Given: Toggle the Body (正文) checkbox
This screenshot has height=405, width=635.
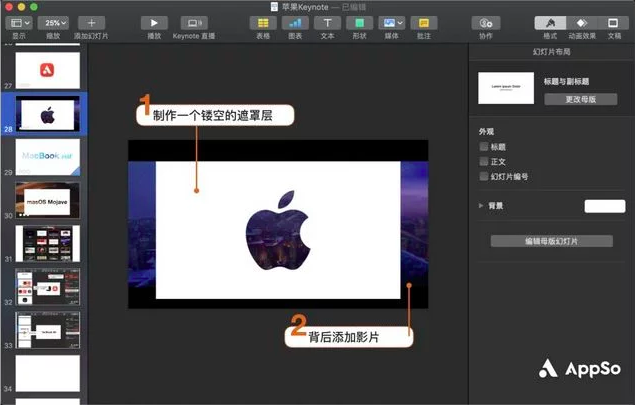Looking at the screenshot, I should (484, 162).
